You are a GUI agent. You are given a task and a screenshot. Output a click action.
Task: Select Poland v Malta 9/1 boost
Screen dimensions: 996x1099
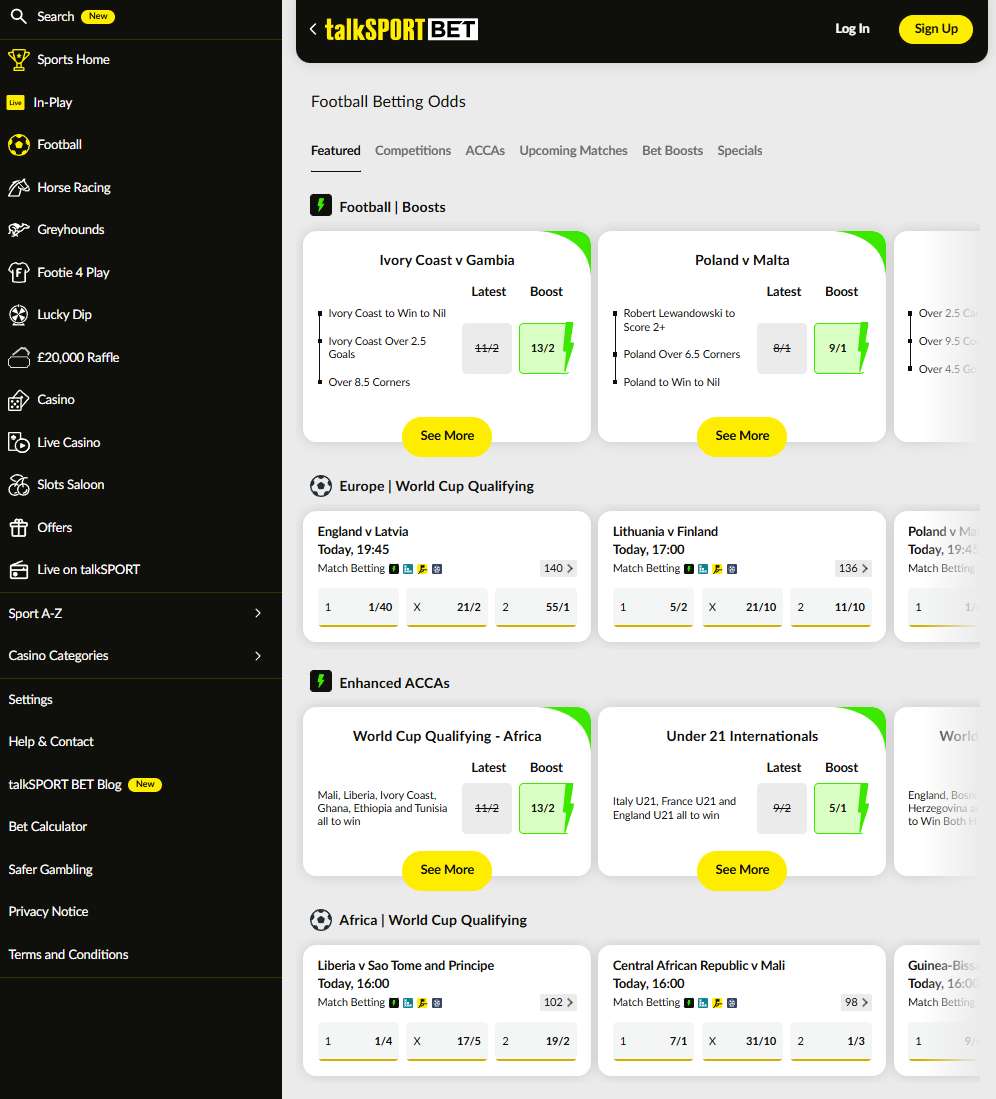840,348
